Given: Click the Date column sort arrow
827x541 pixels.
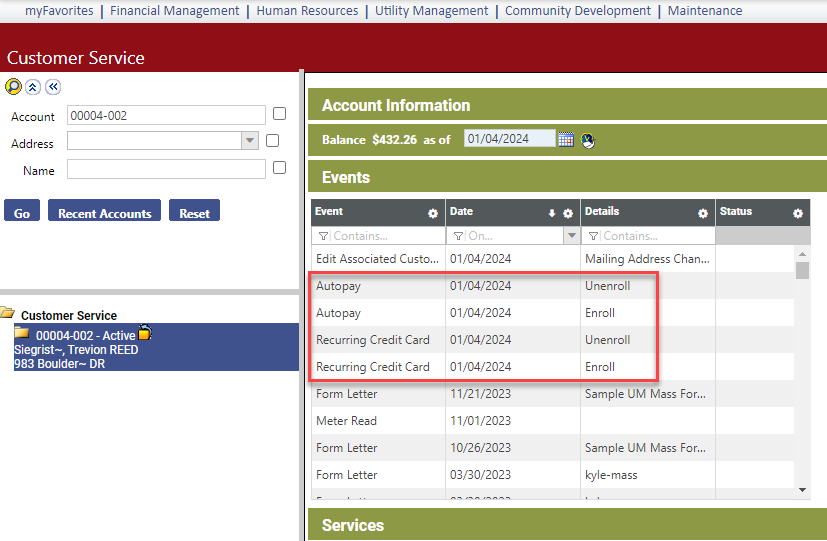Looking at the screenshot, I should pyautogui.click(x=552, y=213).
